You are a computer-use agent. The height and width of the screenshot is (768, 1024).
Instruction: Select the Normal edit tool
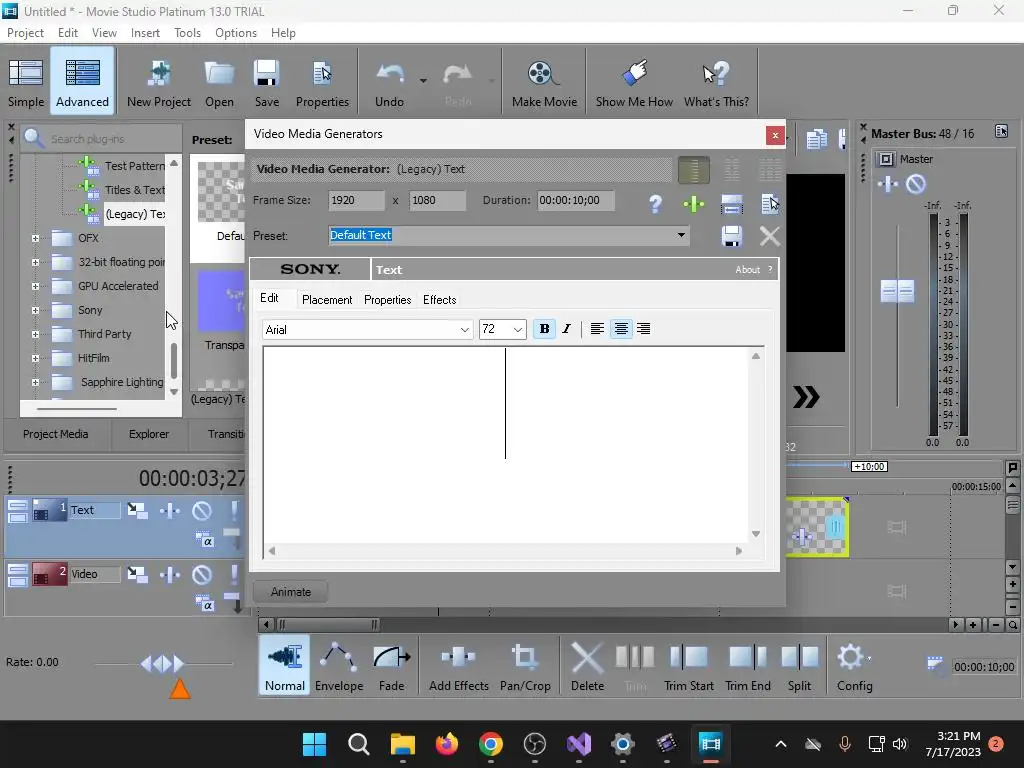[285, 666]
